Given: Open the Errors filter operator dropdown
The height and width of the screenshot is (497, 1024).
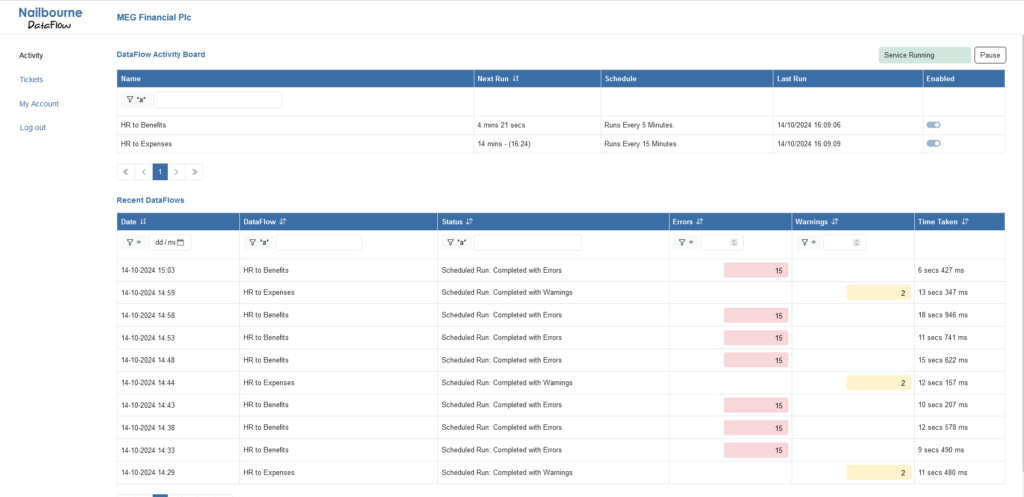Looking at the screenshot, I should pos(685,242).
